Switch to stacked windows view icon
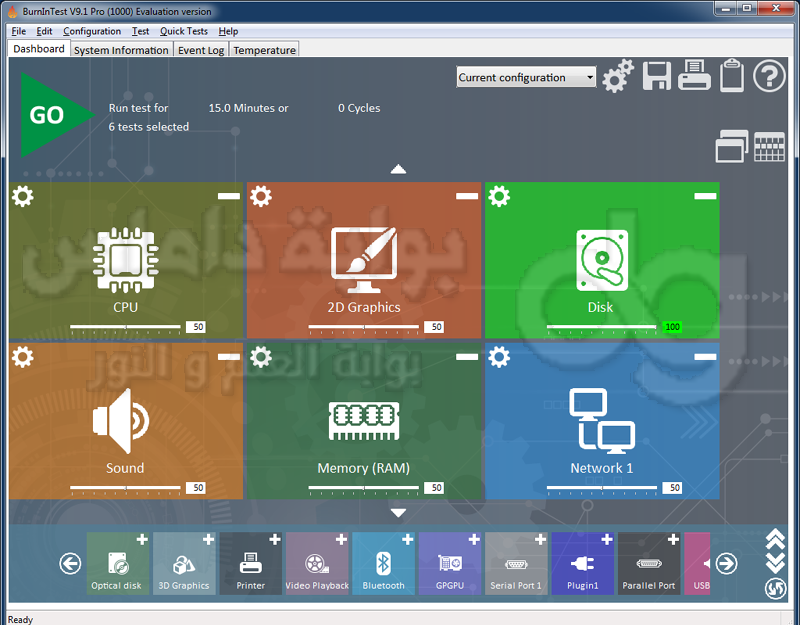 pos(732,146)
